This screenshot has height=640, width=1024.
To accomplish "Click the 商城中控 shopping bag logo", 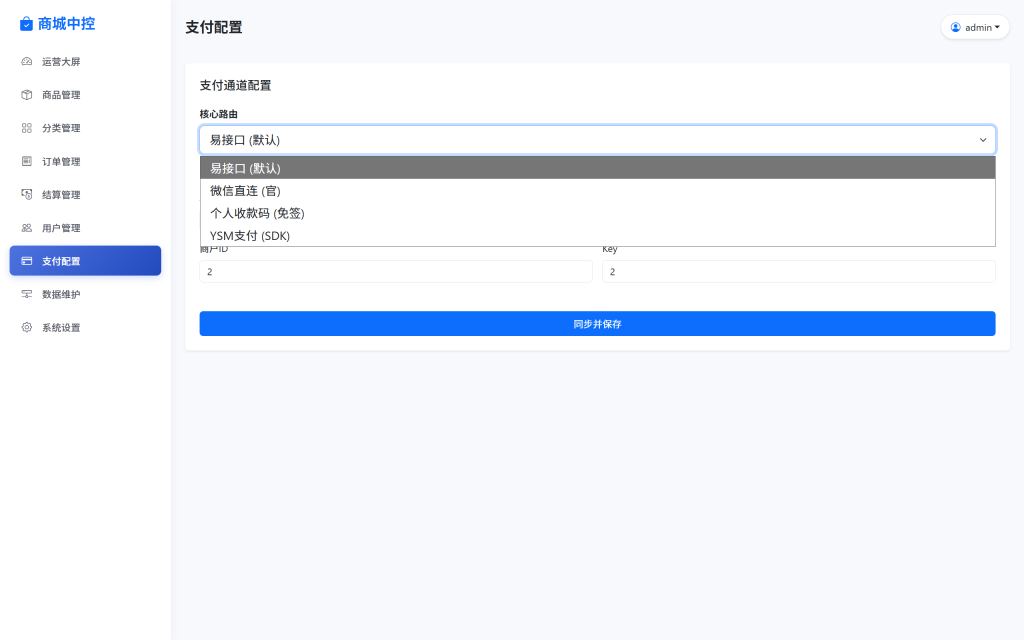I will (x=25, y=23).
